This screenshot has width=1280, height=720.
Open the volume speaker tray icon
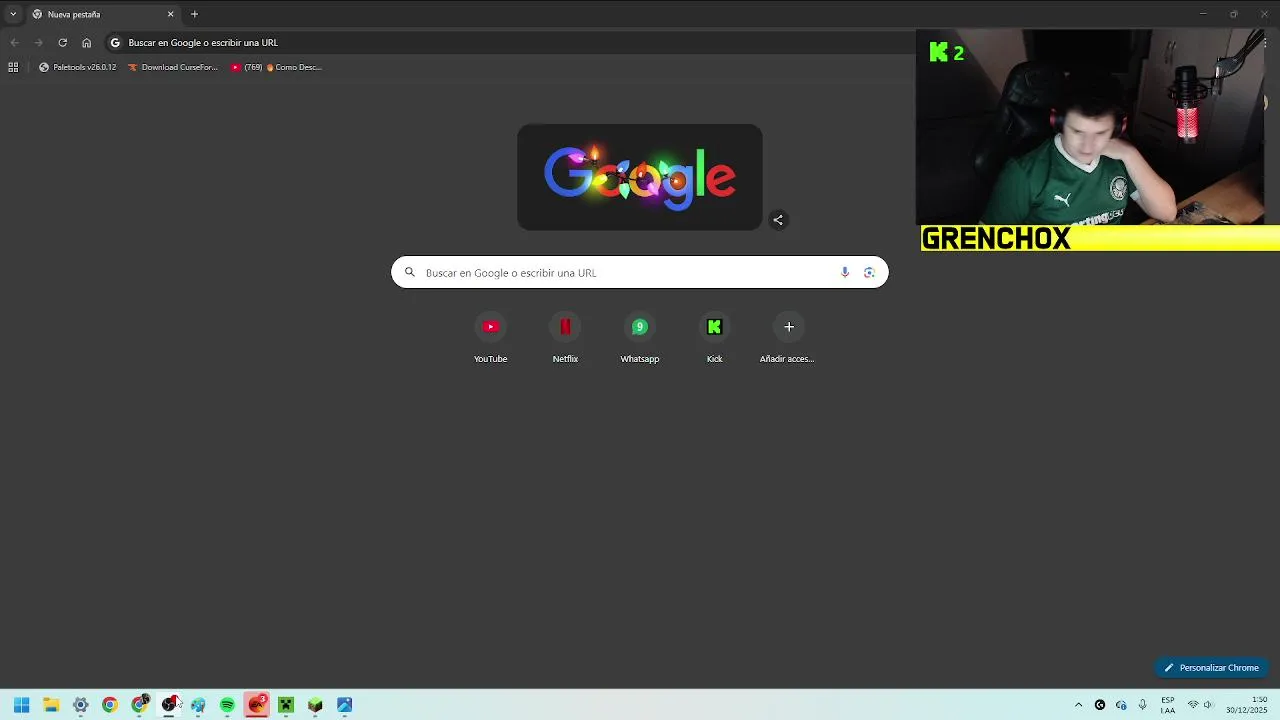tap(1208, 705)
